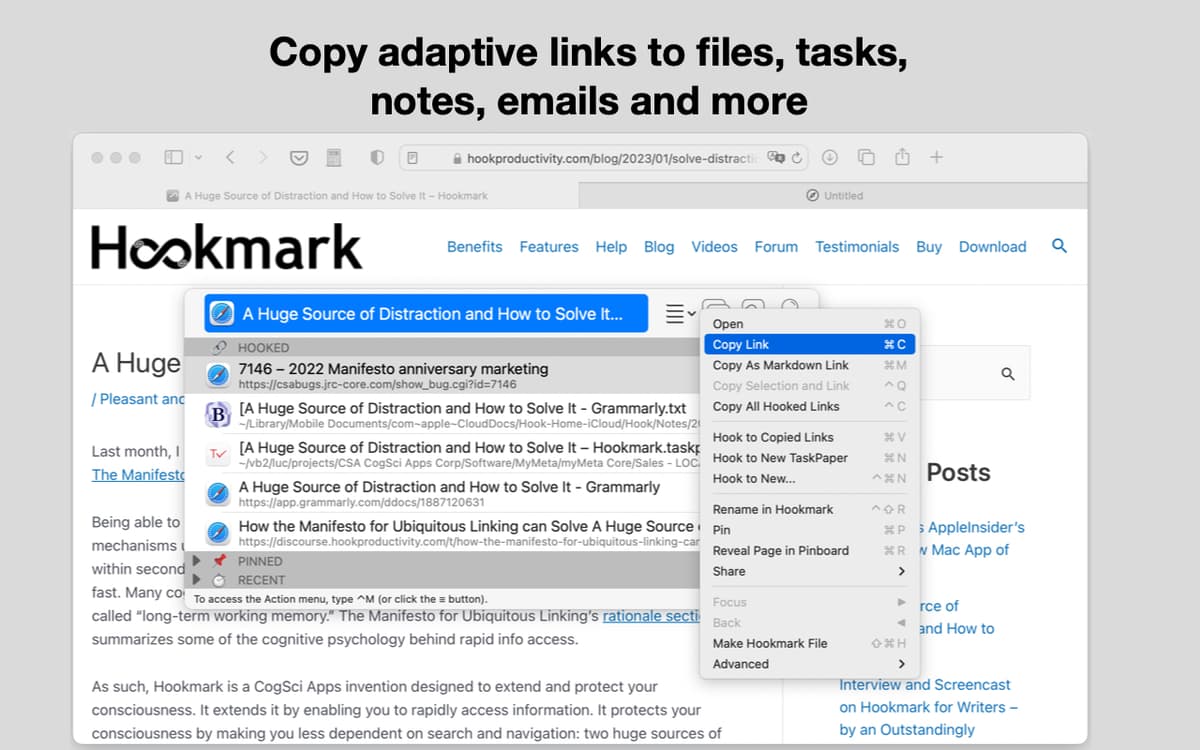Click the website search magnifier icon
This screenshot has width=1200, height=750.
1059,246
